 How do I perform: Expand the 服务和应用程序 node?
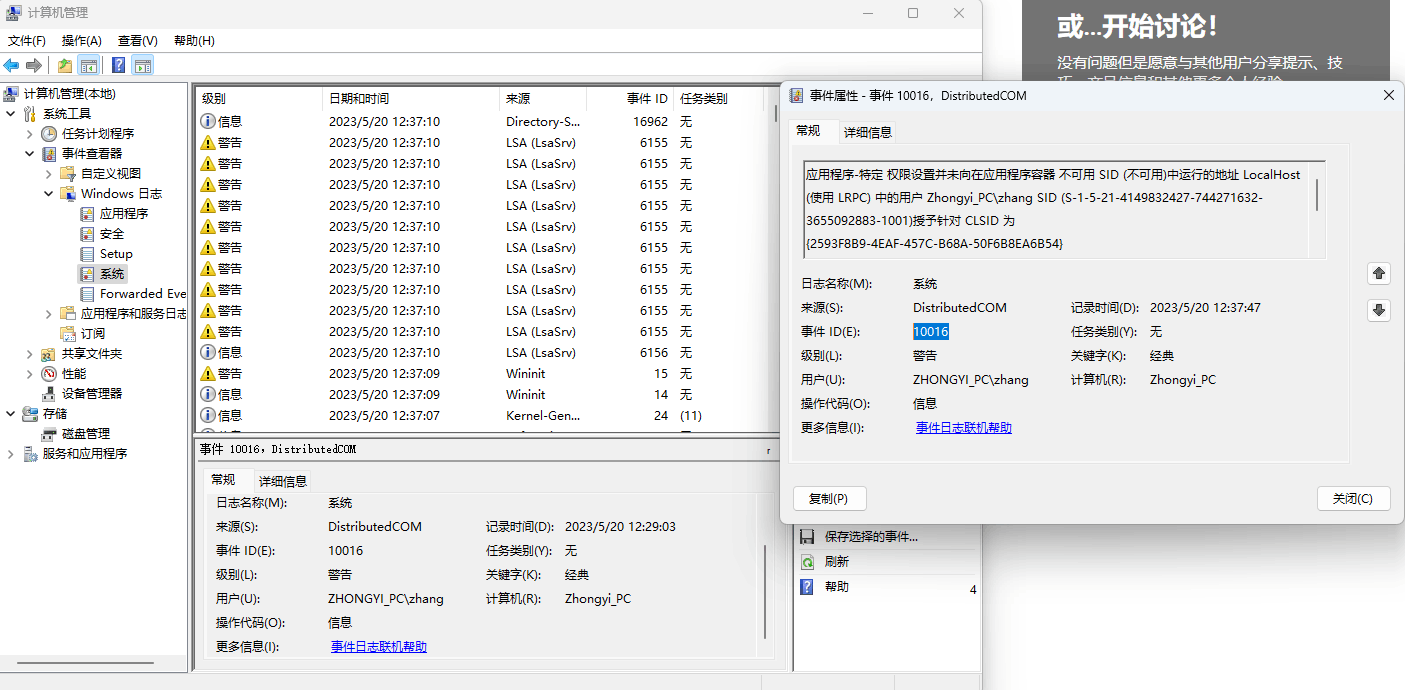pyautogui.click(x=10, y=454)
